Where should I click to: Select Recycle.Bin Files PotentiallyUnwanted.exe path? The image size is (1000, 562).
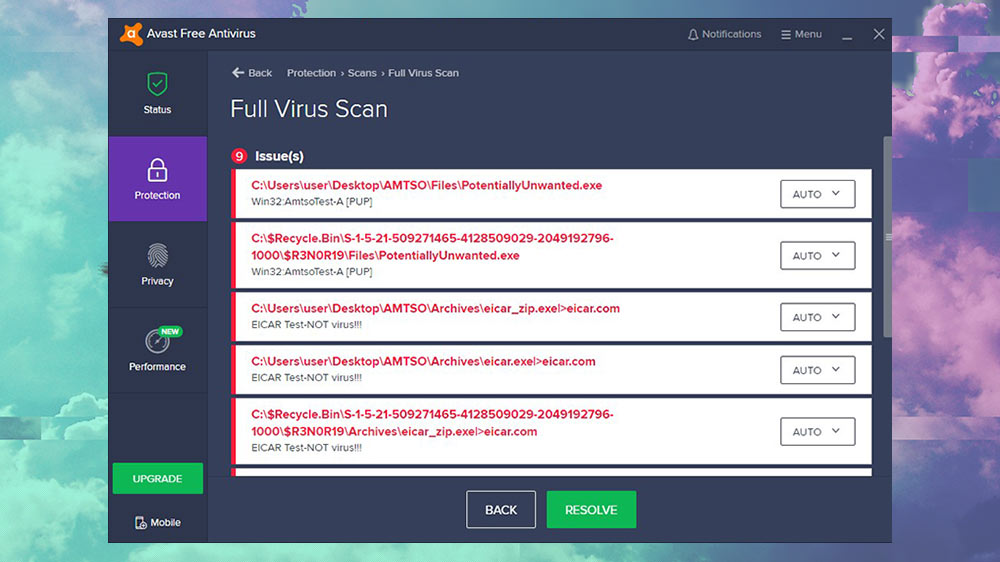[432, 247]
